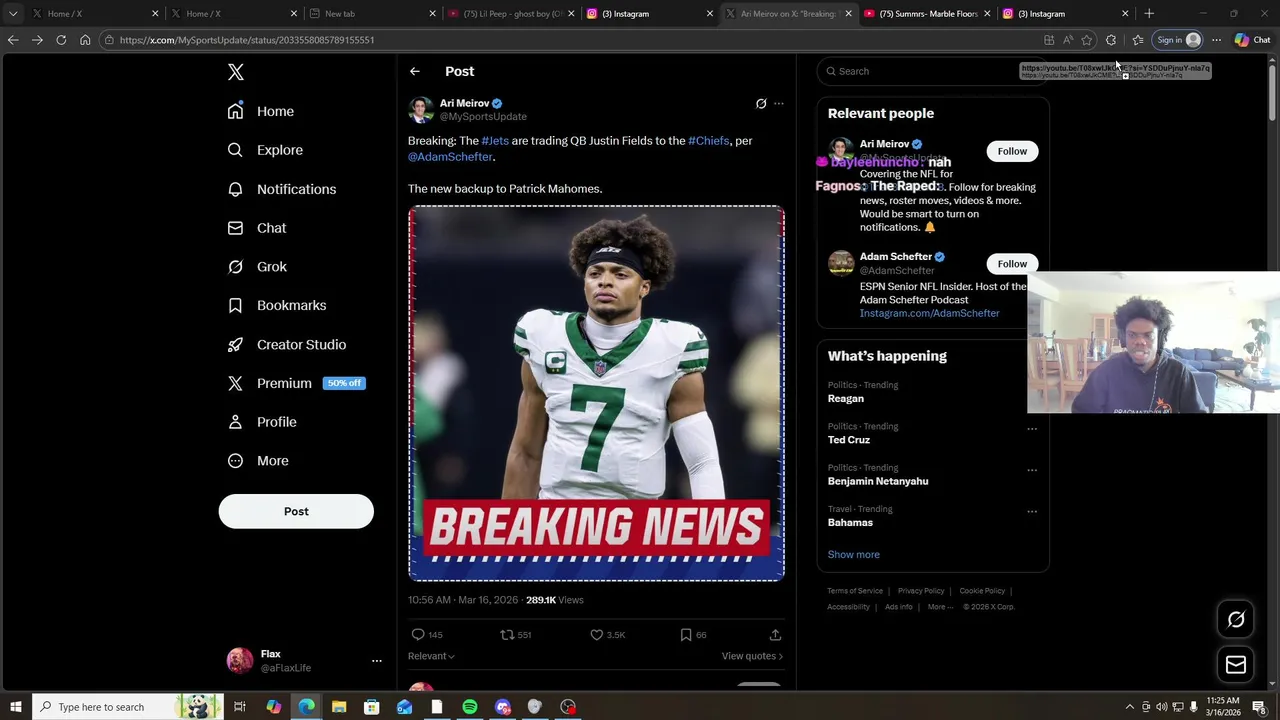This screenshot has height=720, width=1280.
Task: Click browser Sign in button
Action: (x=1179, y=40)
